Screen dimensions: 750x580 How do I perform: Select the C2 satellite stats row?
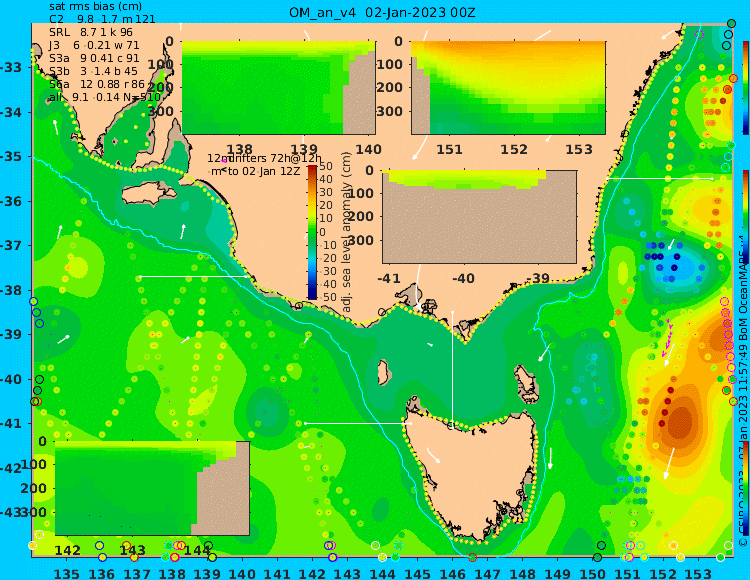click(102, 19)
